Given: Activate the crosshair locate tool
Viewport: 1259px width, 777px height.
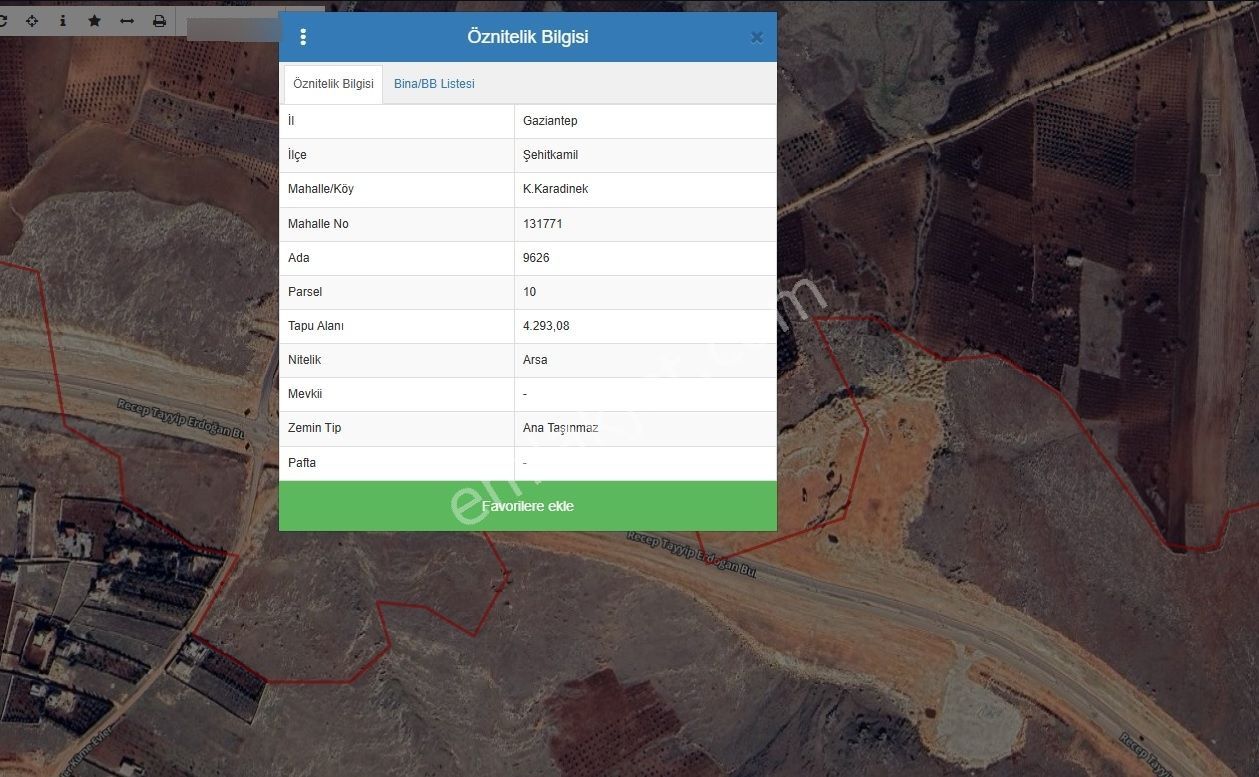Looking at the screenshot, I should [x=32, y=21].
